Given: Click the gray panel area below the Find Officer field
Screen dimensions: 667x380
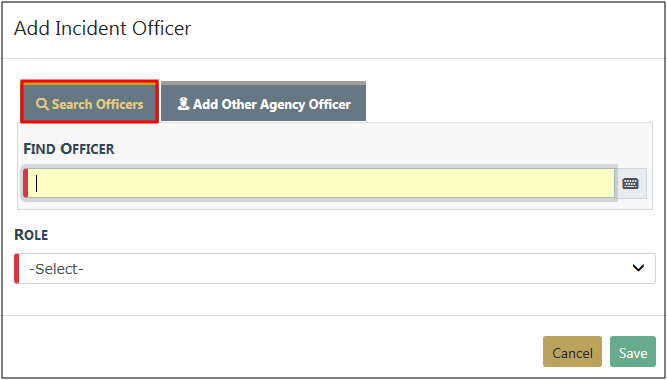Looking at the screenshot, I should pos(335,204).
